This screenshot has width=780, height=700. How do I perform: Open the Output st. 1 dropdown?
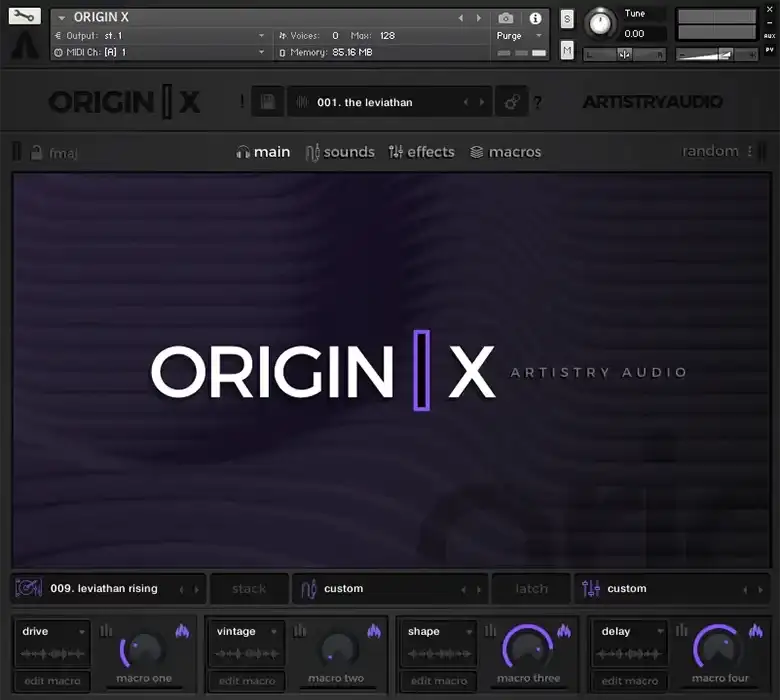159,36
